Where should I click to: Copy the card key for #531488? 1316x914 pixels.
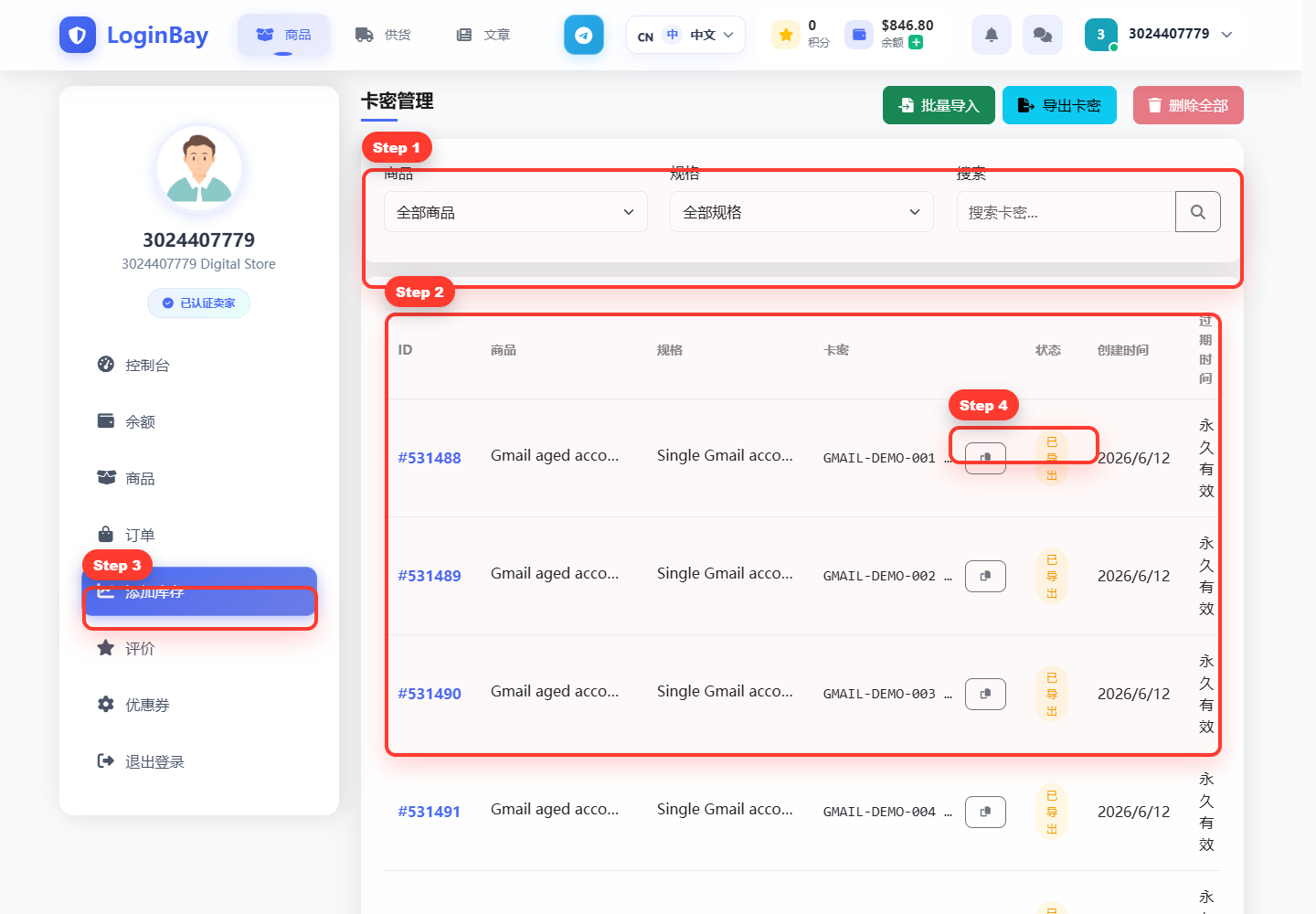pos(985,458)
